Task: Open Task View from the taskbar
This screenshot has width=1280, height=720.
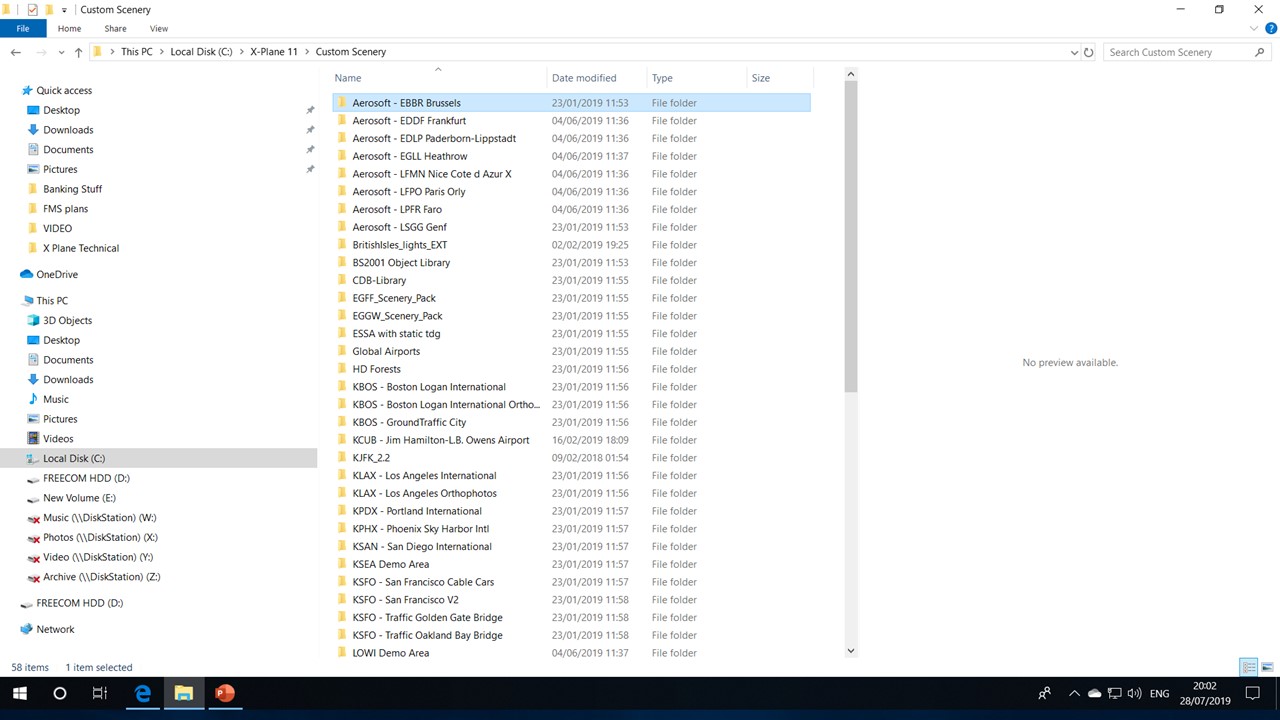Action: (x=99, y=693)
